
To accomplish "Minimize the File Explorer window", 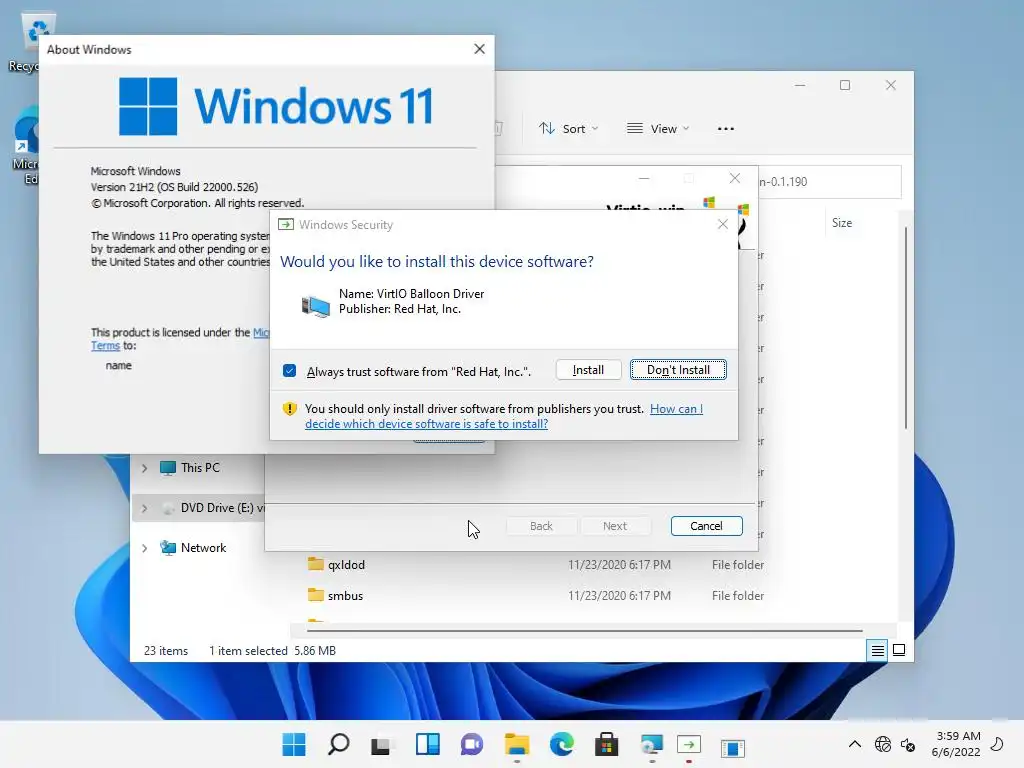I will (x=800, y=85).
